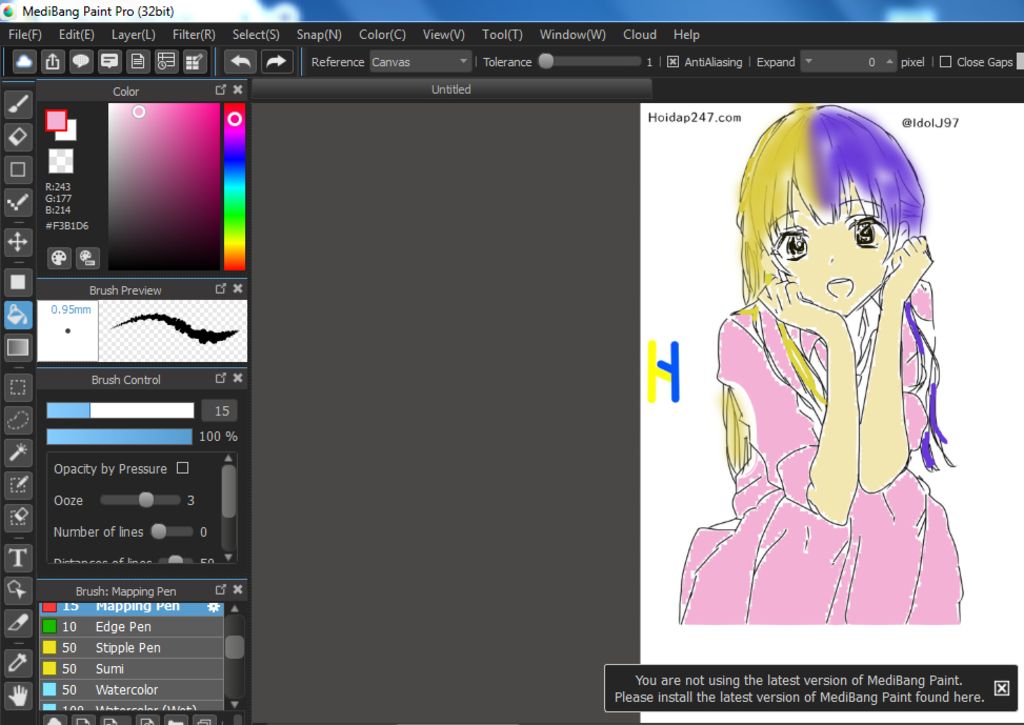The height and width of the screenshot is (725, 1024).
Task: Open the Snap menu
Action: coord(319,35)
